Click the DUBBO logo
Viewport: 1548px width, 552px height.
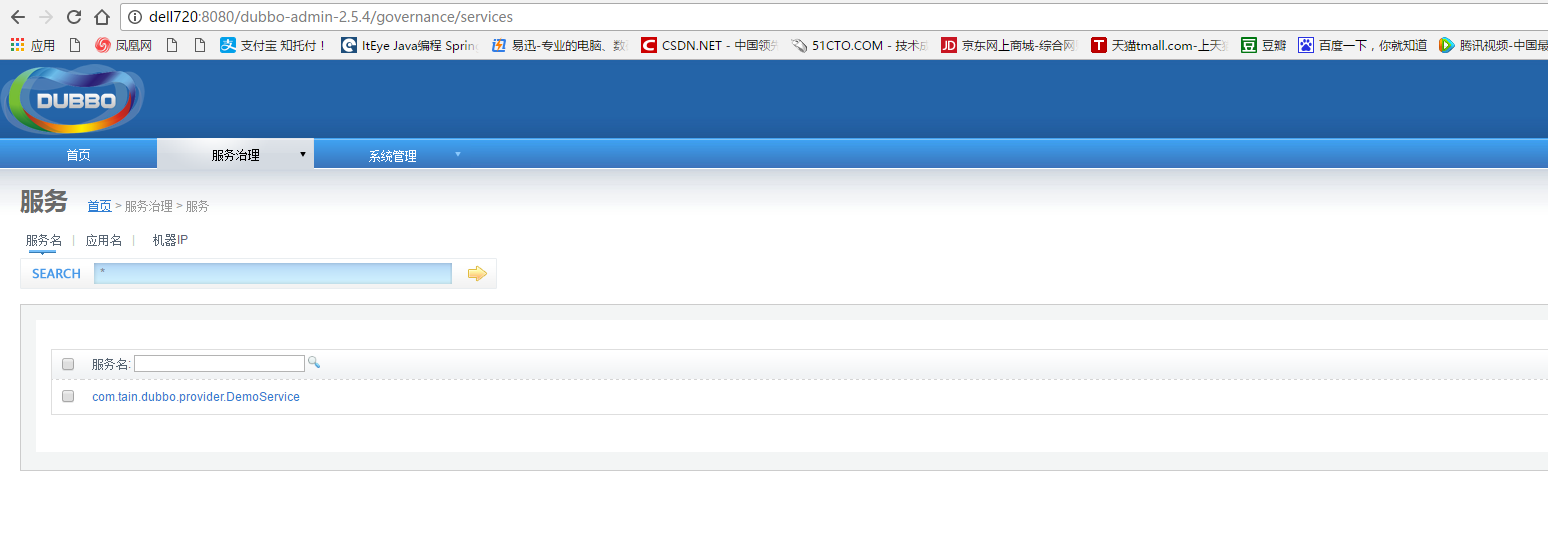click(73, 99)
